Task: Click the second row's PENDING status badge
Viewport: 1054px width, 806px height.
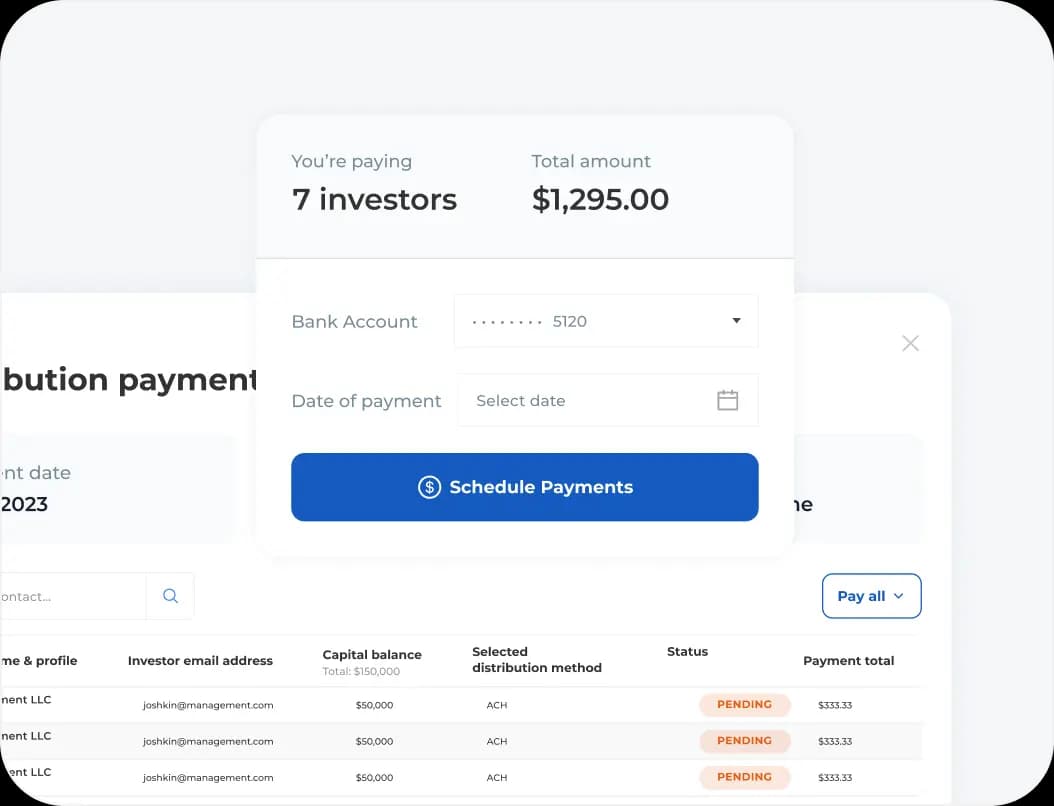Action: coord(744,741)
